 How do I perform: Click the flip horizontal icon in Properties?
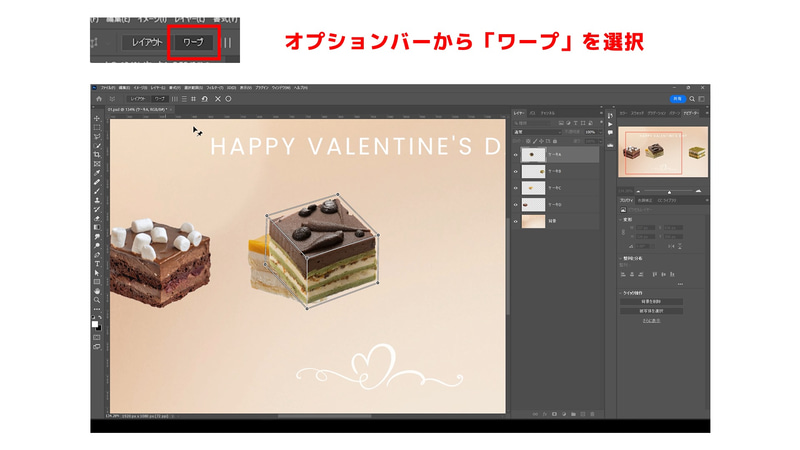tap(671, 246)
